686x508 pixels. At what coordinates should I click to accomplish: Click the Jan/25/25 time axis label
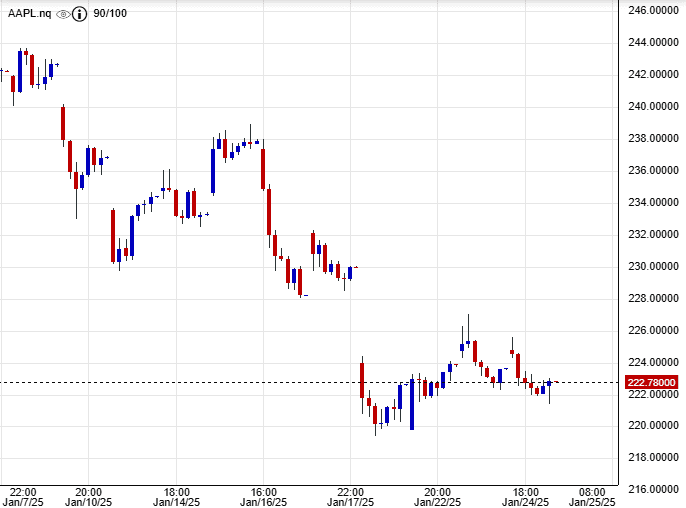coord(591,502)
